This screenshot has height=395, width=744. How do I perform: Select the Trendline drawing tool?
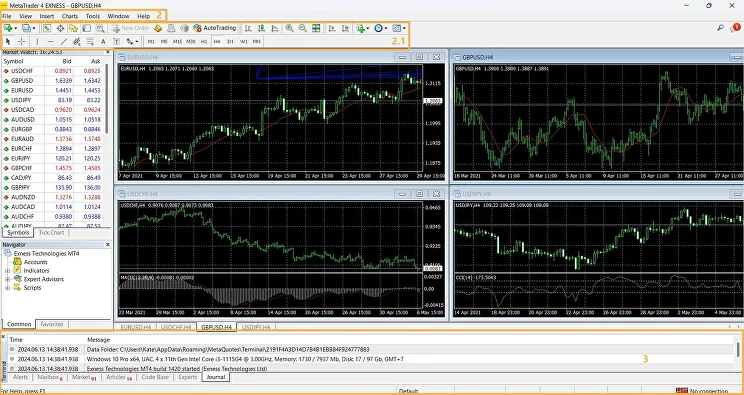click(x=64, y=41)
